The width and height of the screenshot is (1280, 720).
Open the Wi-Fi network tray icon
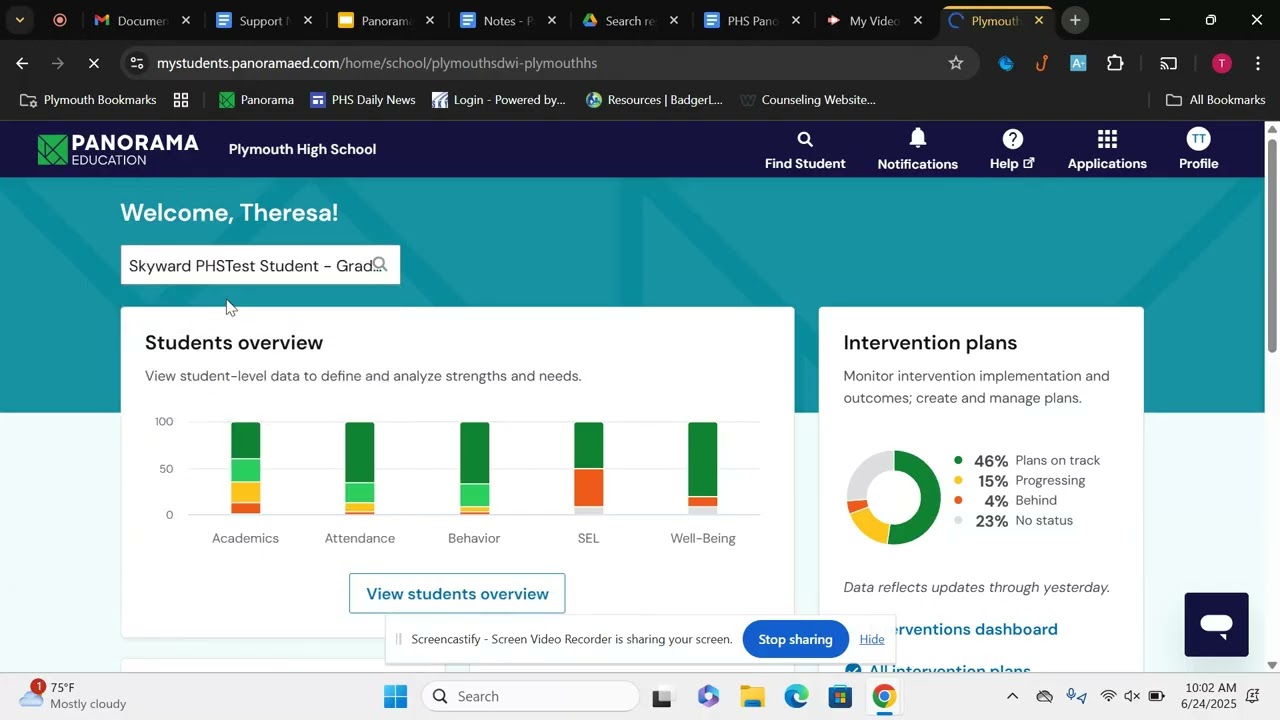(x=1108, y=696)
